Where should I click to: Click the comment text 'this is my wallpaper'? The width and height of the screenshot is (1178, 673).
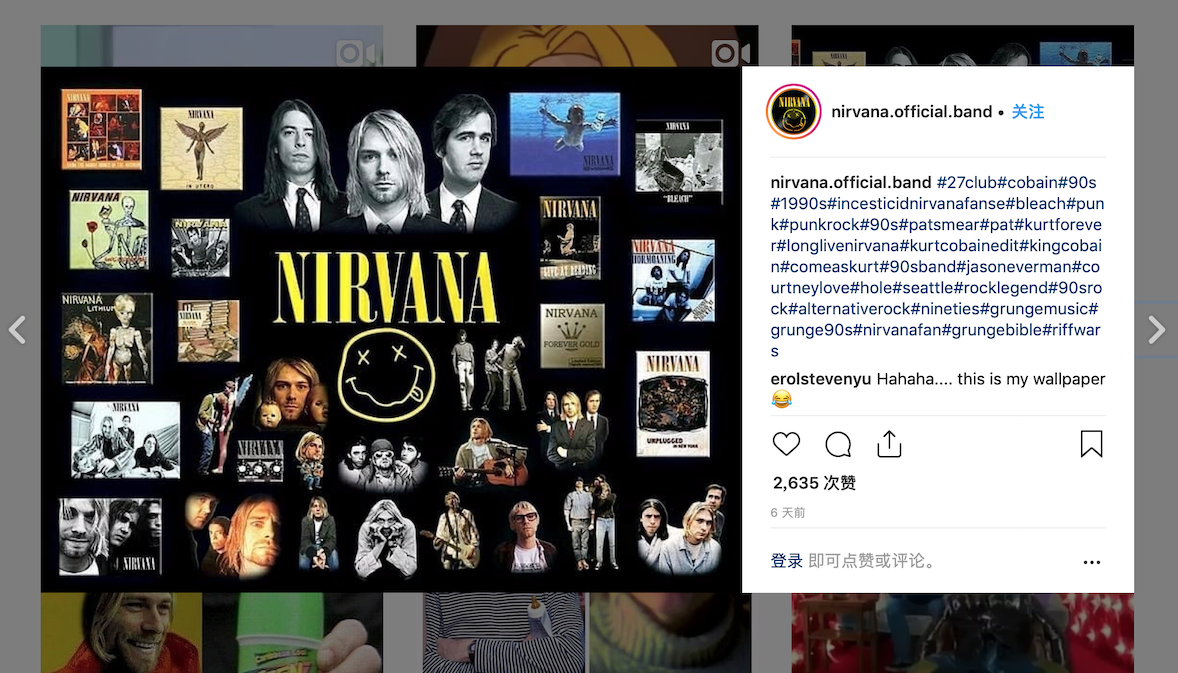click(x=1032, y=379)
